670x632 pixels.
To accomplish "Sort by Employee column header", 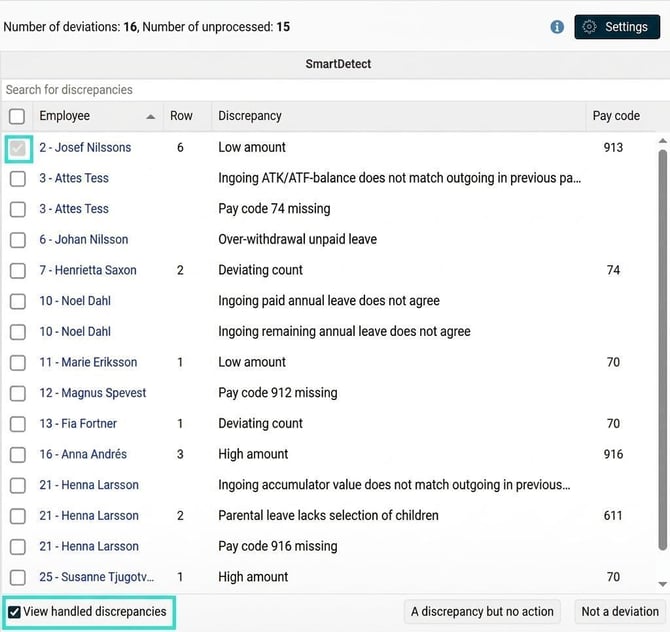I will coord(97,116).
